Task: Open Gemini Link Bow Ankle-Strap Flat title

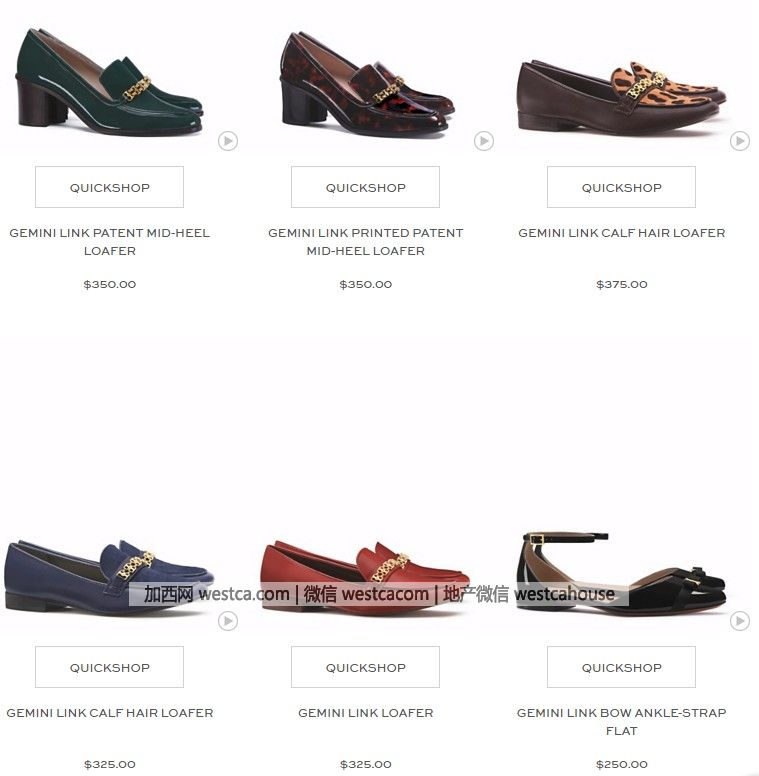Action: [x=621, y=722]
